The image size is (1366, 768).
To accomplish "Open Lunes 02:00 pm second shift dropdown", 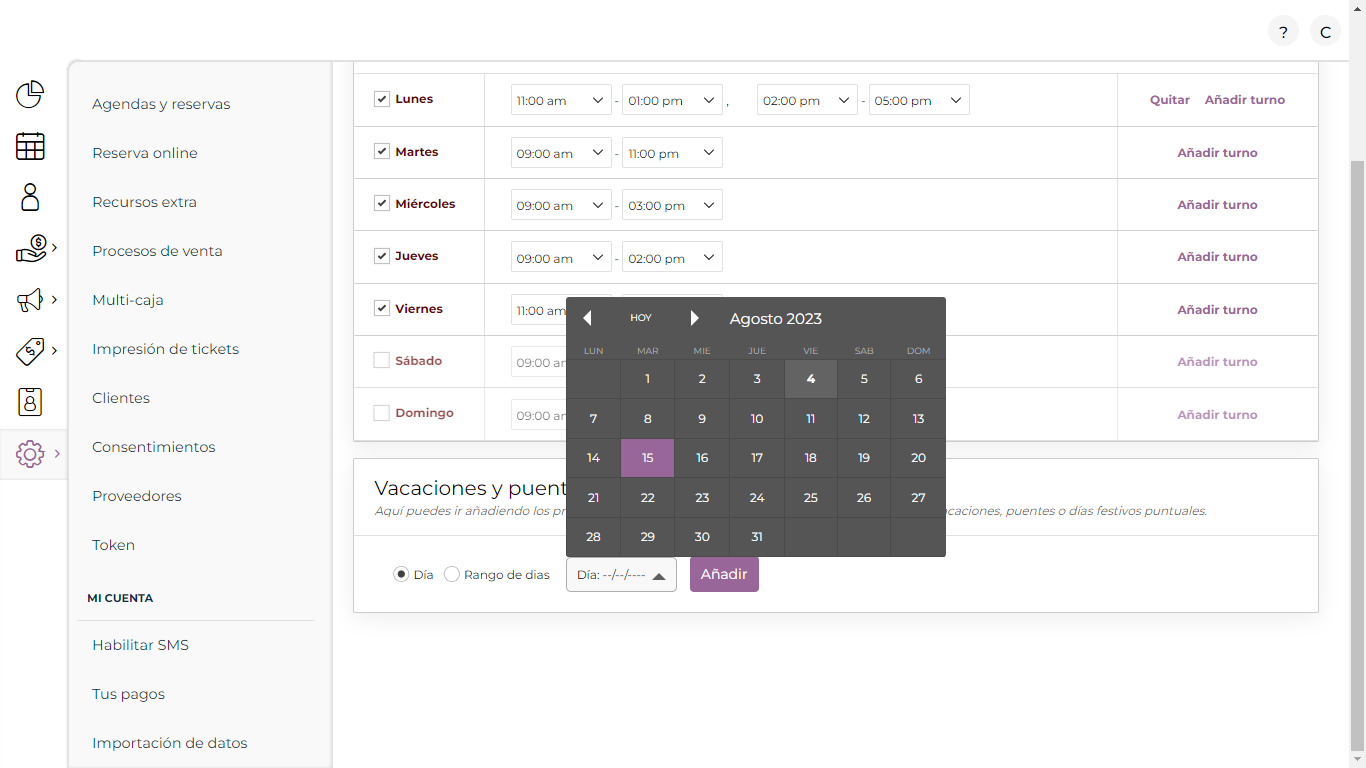I will [x=807, y=100].
